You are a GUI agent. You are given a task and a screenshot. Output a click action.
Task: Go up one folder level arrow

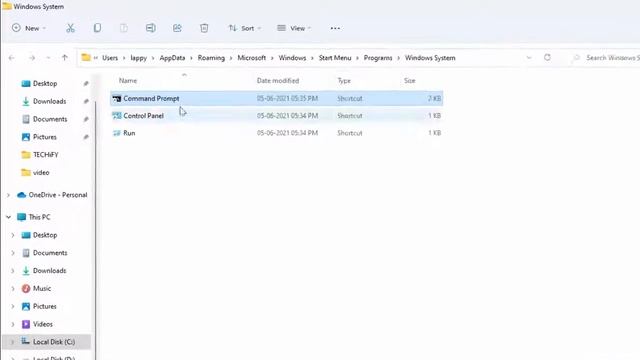64,58
